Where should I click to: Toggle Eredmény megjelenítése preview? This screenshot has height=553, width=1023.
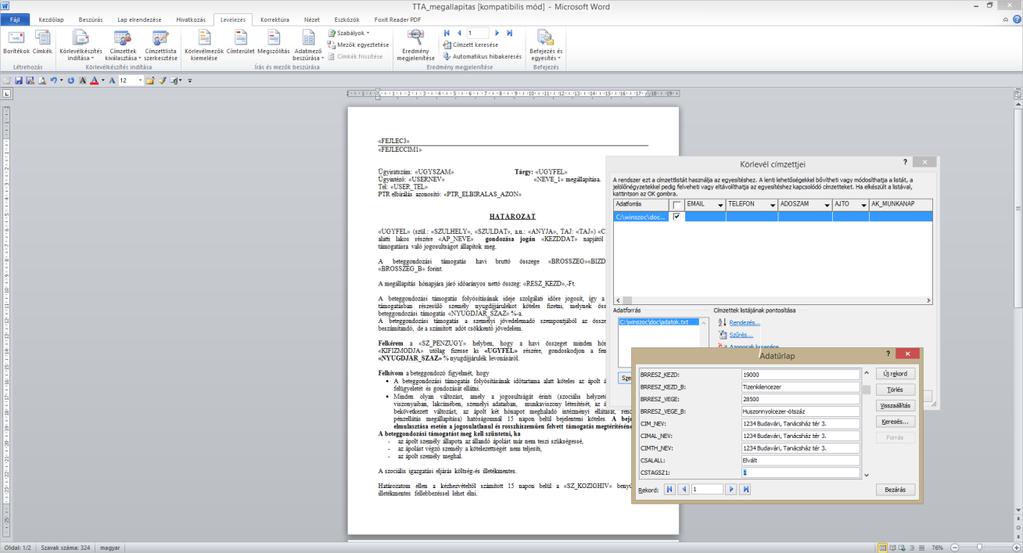[x=416, y=45]
